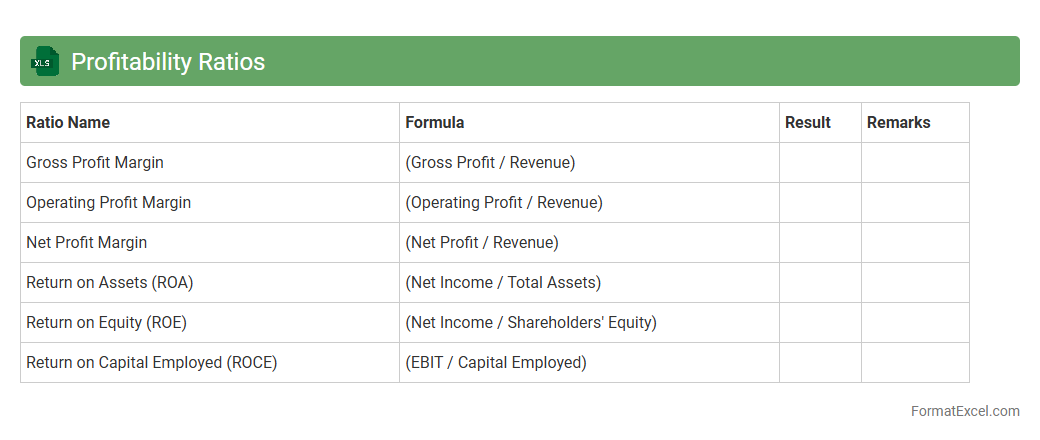Click the Result field for Gross Profit Margin
Screen dimensions: 1040x440
[820, 163]
